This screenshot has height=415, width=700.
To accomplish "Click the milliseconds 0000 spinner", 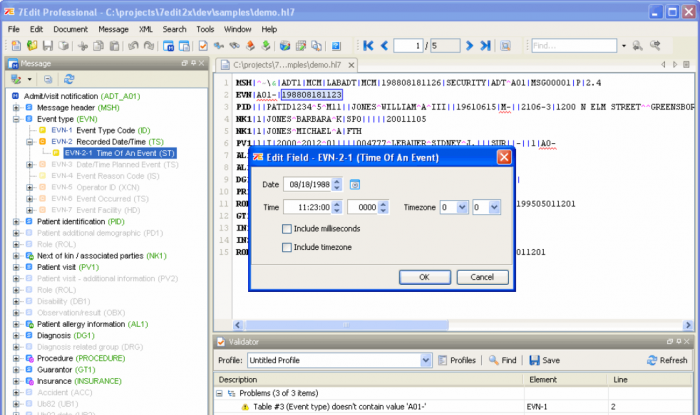I will click(383, 207).
